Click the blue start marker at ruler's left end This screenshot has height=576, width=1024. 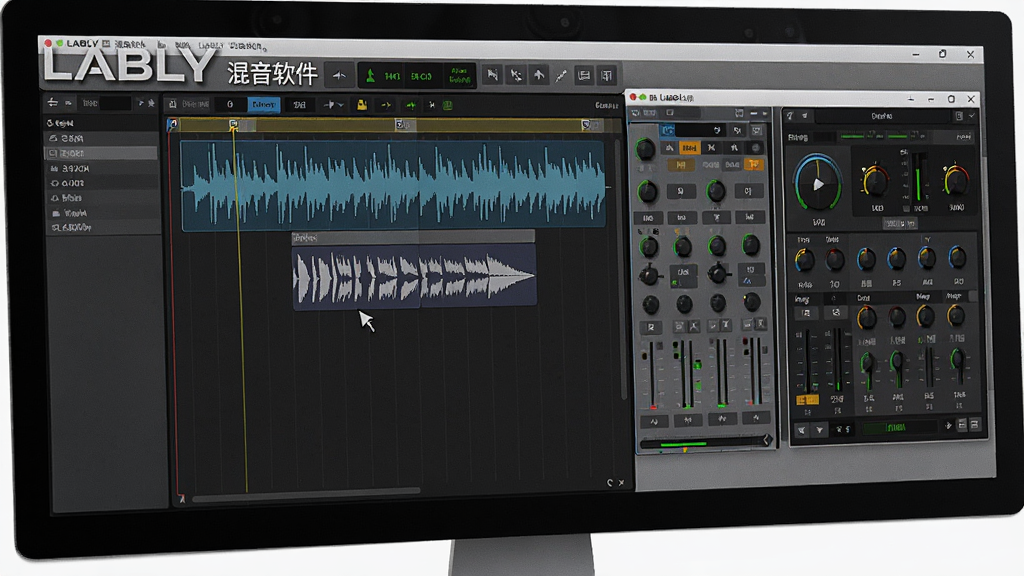tap(172, 124)
